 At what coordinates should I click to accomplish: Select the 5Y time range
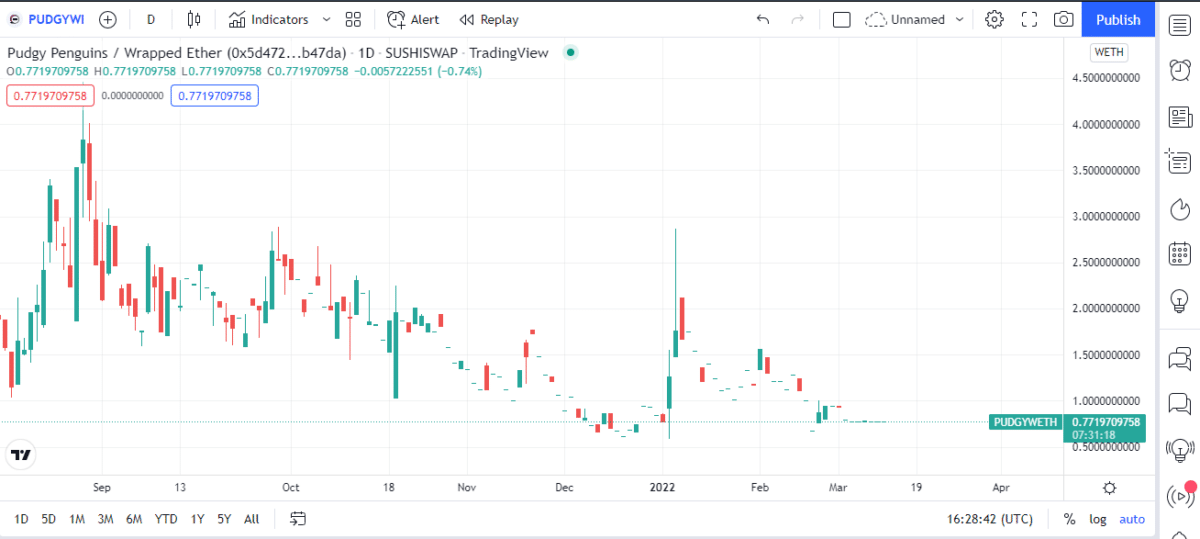pyautogui.click(x=224, y=518)
